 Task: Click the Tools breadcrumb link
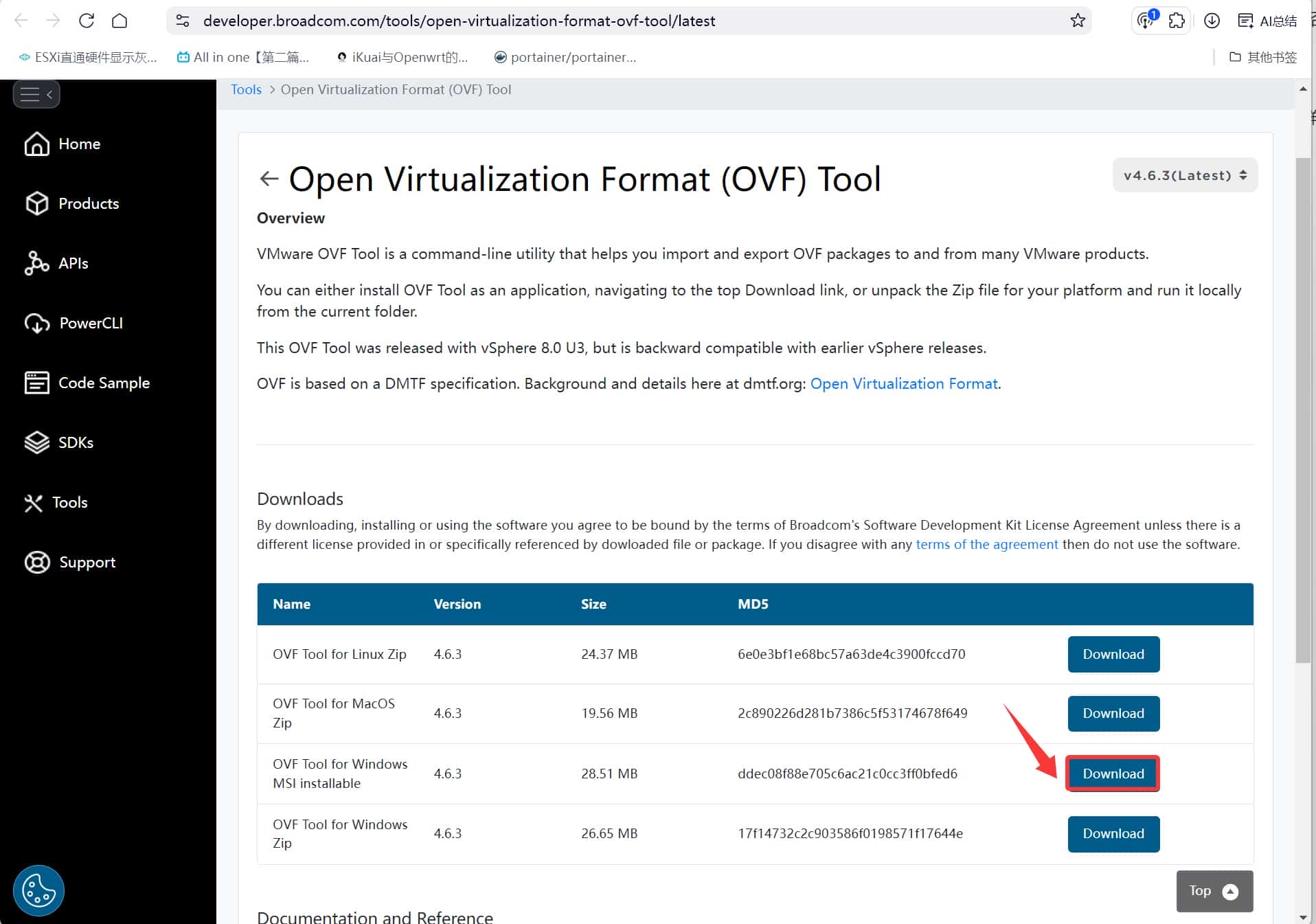tap(246, 89)
